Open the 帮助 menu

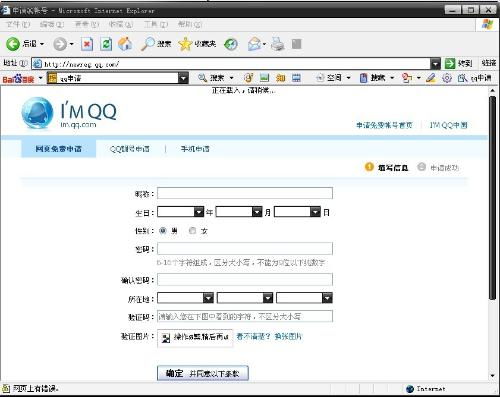coord(190,24)
